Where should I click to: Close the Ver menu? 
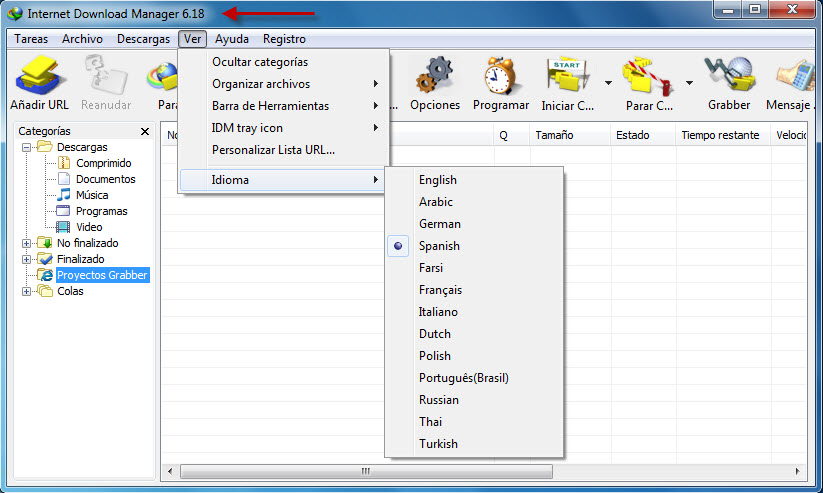point(193,39)
